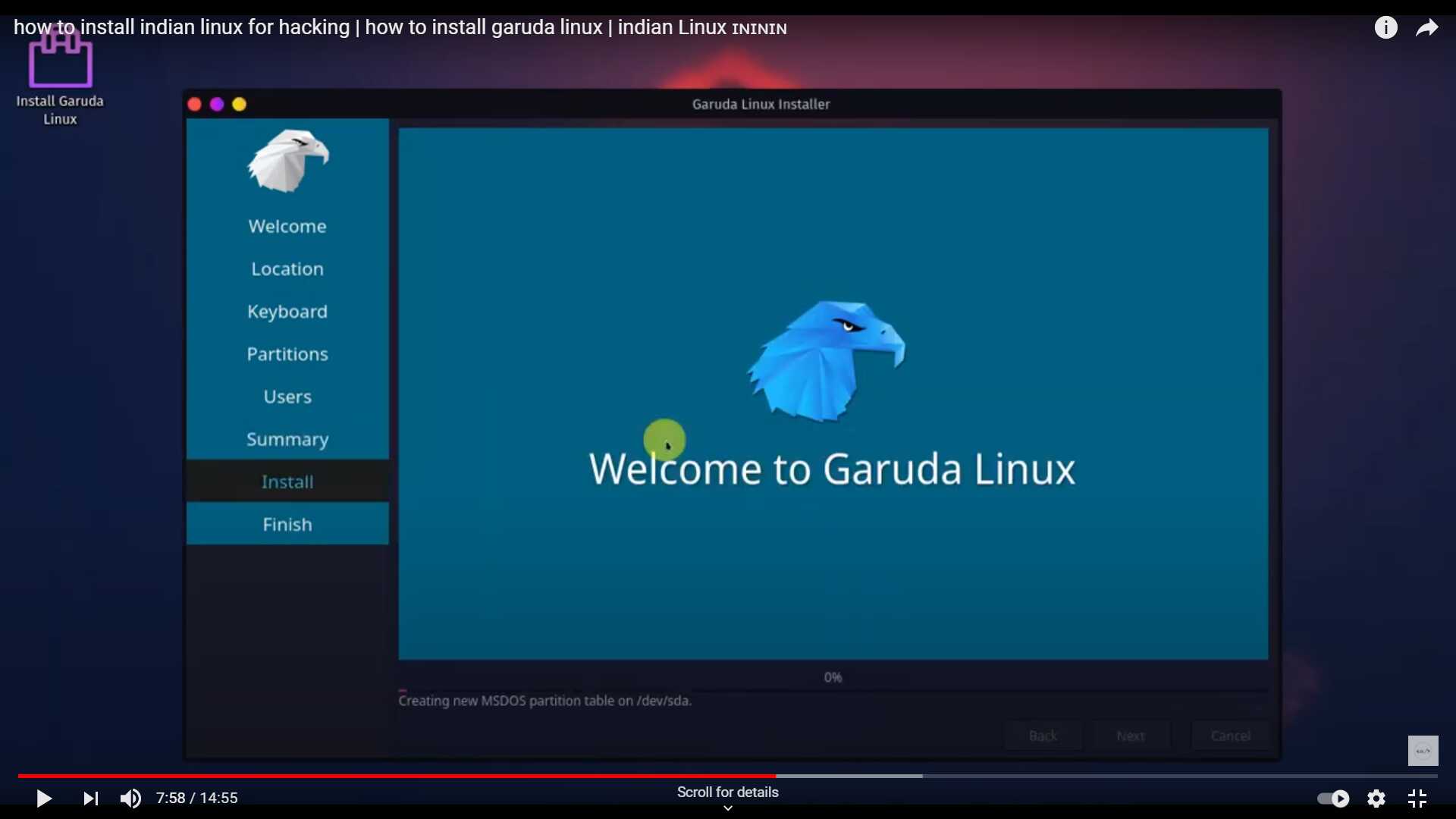This screenshot has width=1456, height=819.
Task: Open the video info card icon
Action: click(x=1385, y=27)
